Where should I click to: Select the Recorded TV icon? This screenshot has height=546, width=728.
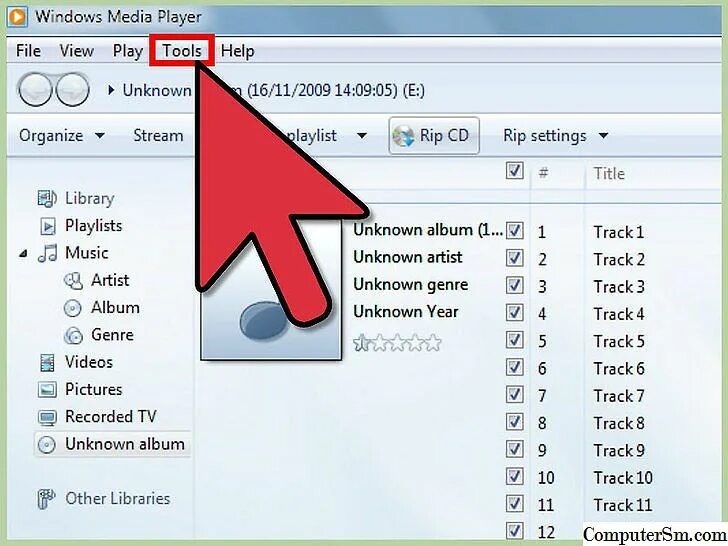point(47,417)
